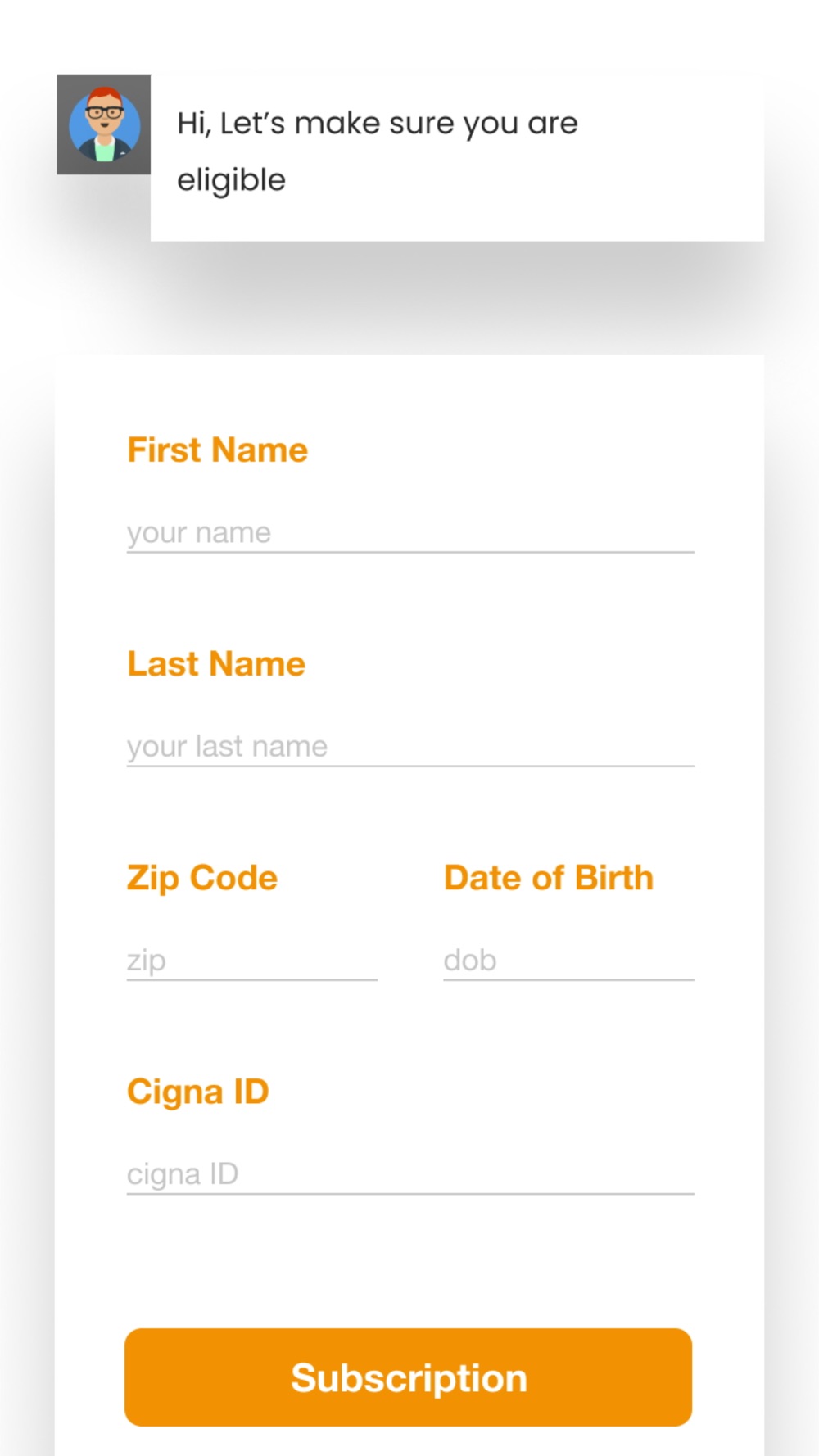Image resolution: width=819 pixels, height=1456 pixels.
Task: Focus the zip input field
Action: (x=252, y=960)
